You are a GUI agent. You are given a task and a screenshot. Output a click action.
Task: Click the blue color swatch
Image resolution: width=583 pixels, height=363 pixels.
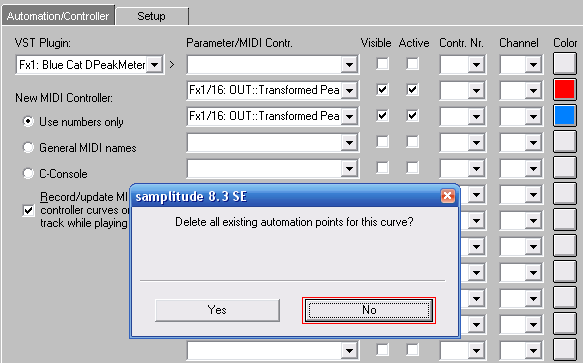point(565,116)
